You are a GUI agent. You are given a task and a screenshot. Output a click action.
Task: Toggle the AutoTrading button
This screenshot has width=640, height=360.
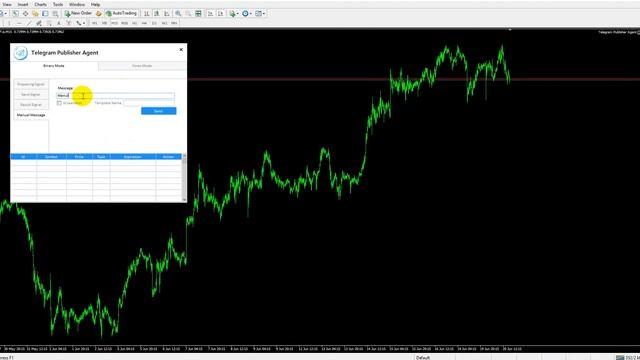coord(121,13)
